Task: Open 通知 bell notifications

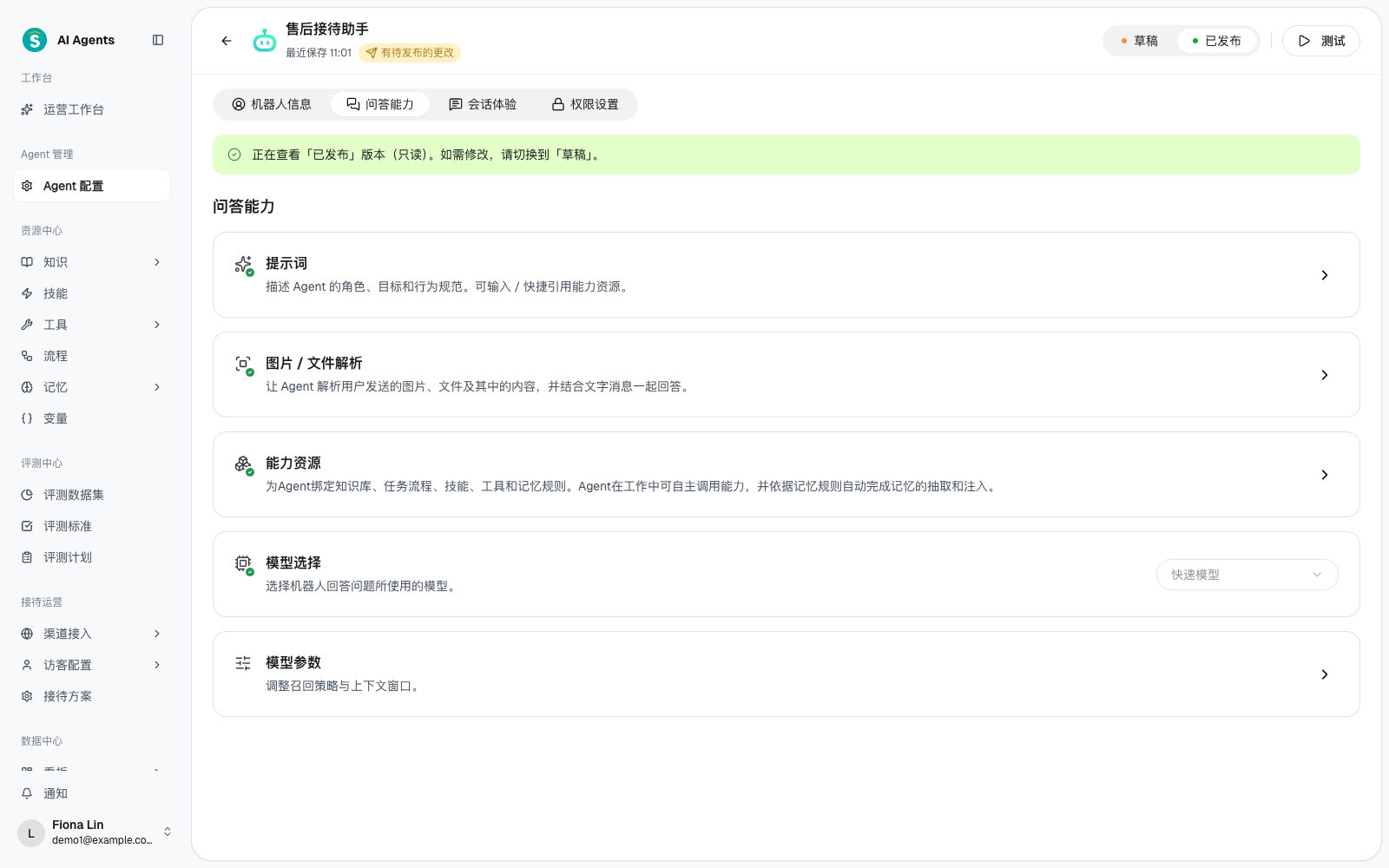Action: [x=92, y=793]
